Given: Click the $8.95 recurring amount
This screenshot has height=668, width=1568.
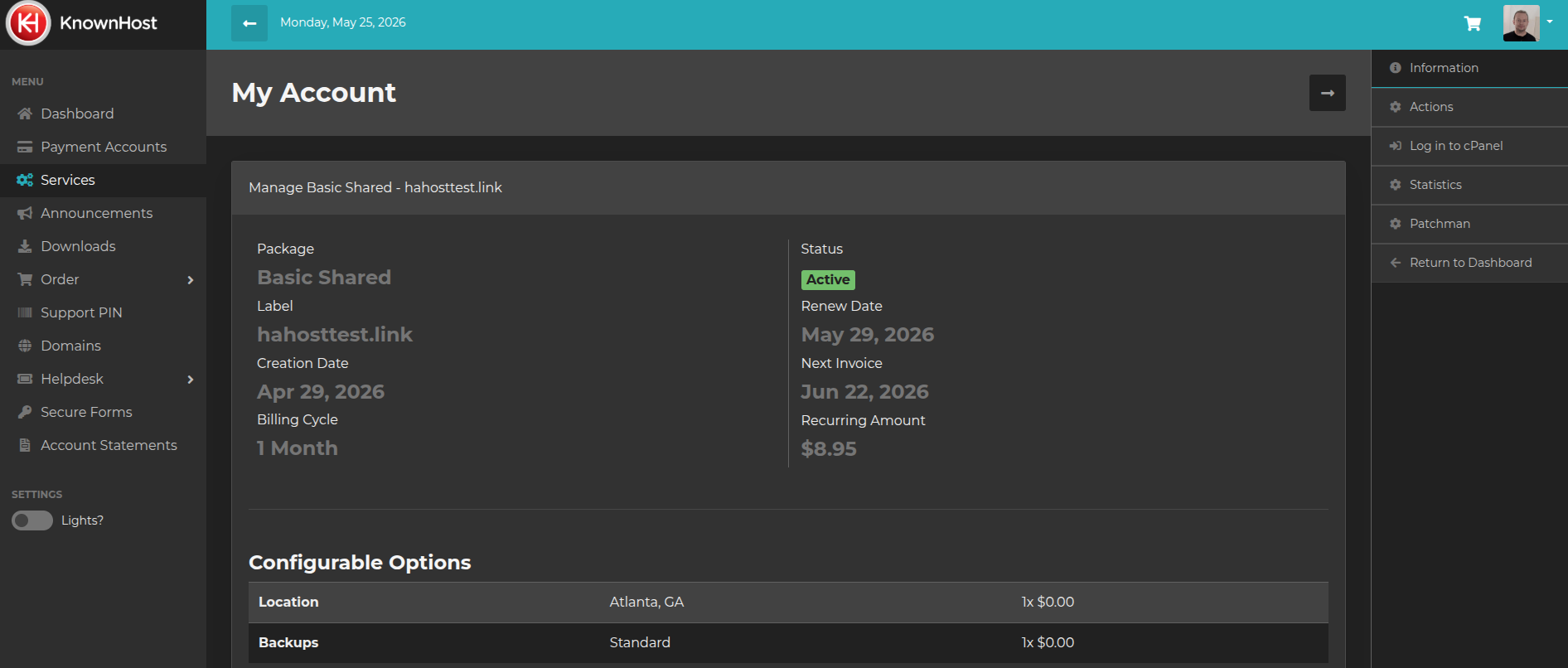Looking at the screenshot, I should (x=829, y=449).
